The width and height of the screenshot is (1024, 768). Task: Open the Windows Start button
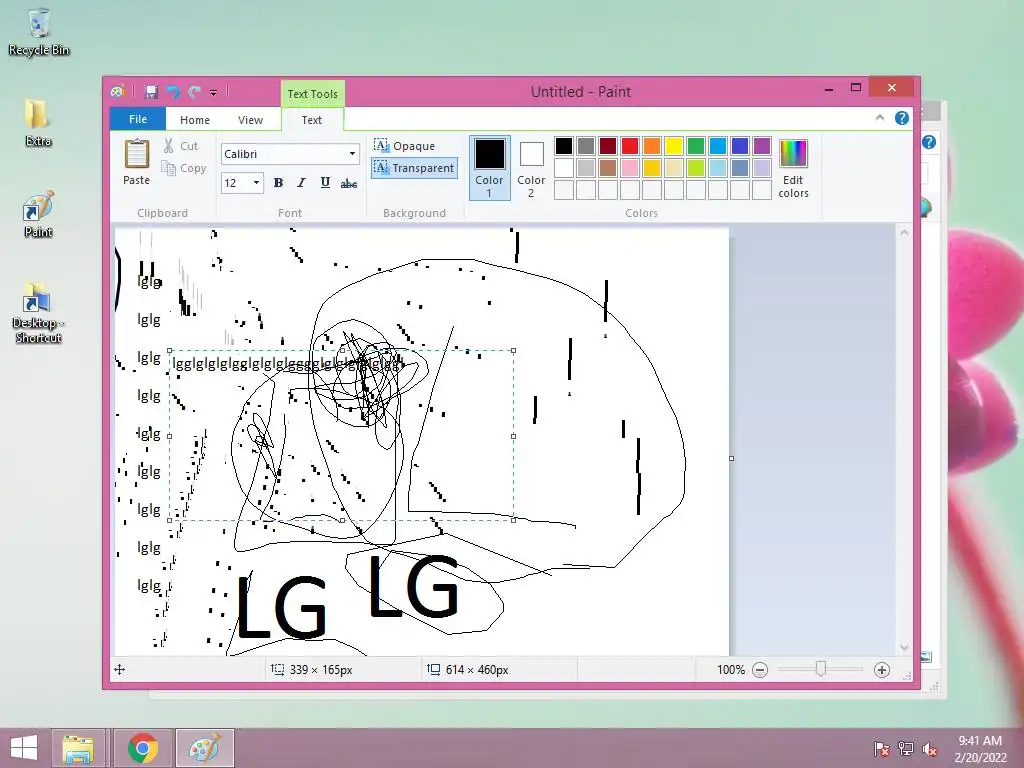click(24, 748)
